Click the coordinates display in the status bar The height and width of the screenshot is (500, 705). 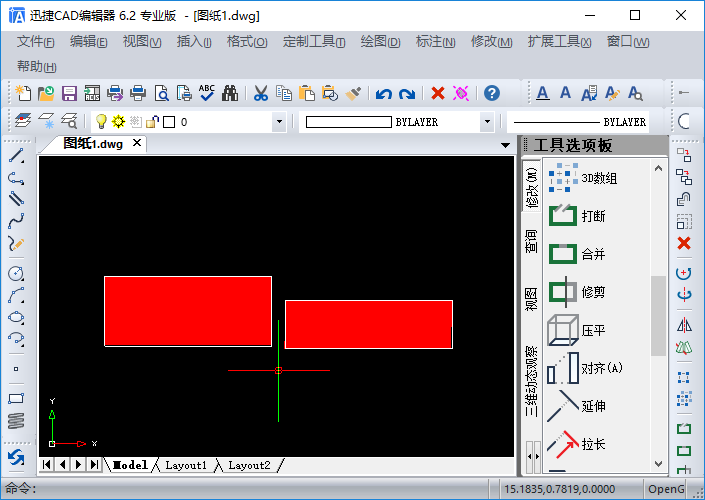tap(559, 489)
